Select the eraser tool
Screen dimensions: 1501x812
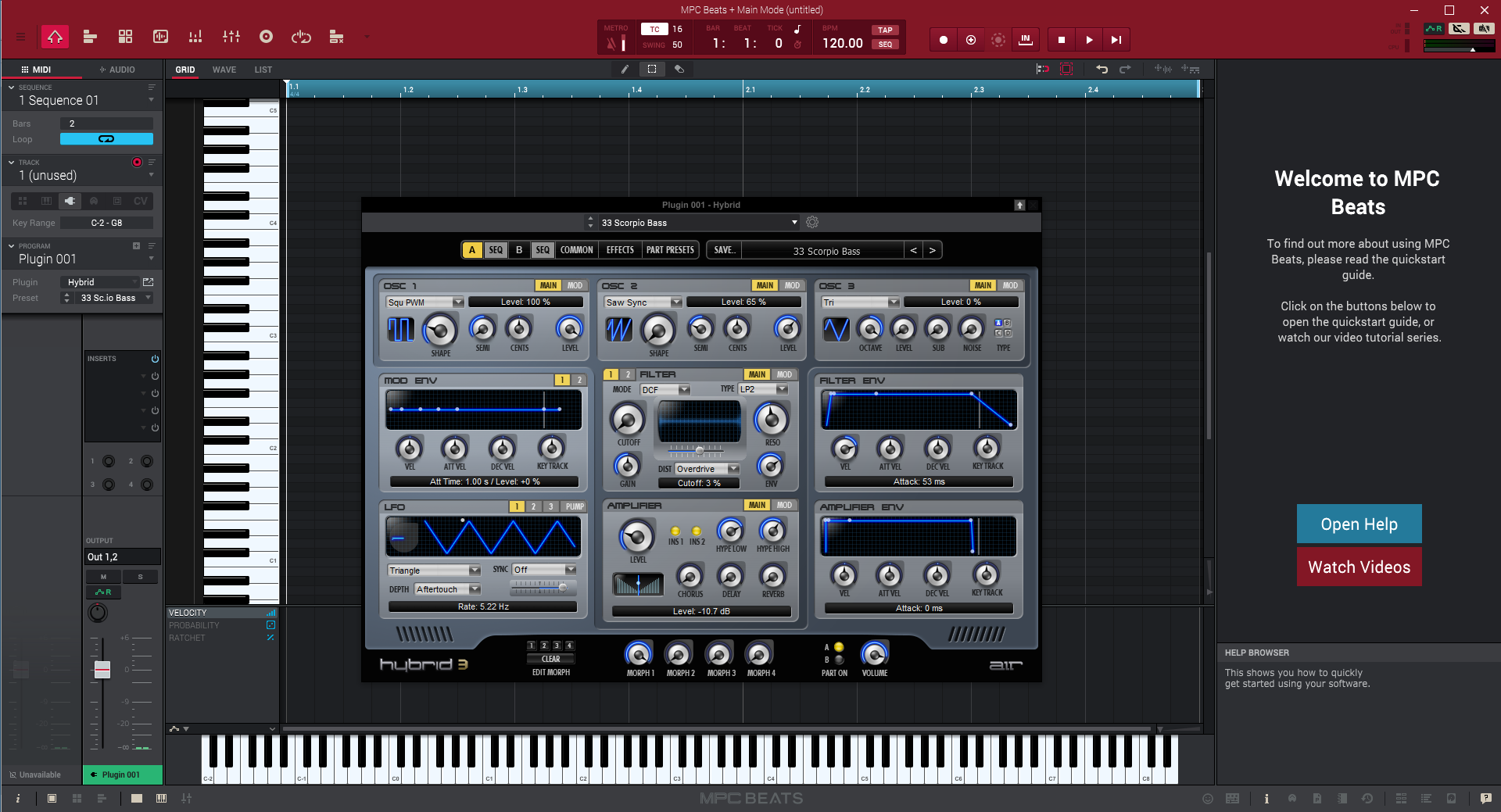(x=679, y=70)
